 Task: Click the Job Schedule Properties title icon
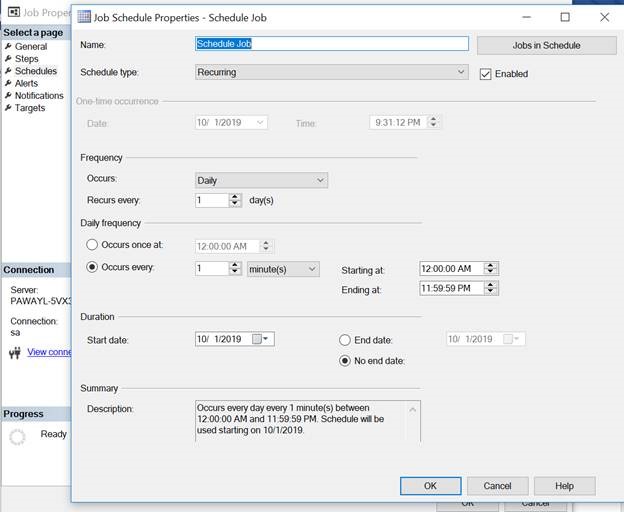(85, 17)
